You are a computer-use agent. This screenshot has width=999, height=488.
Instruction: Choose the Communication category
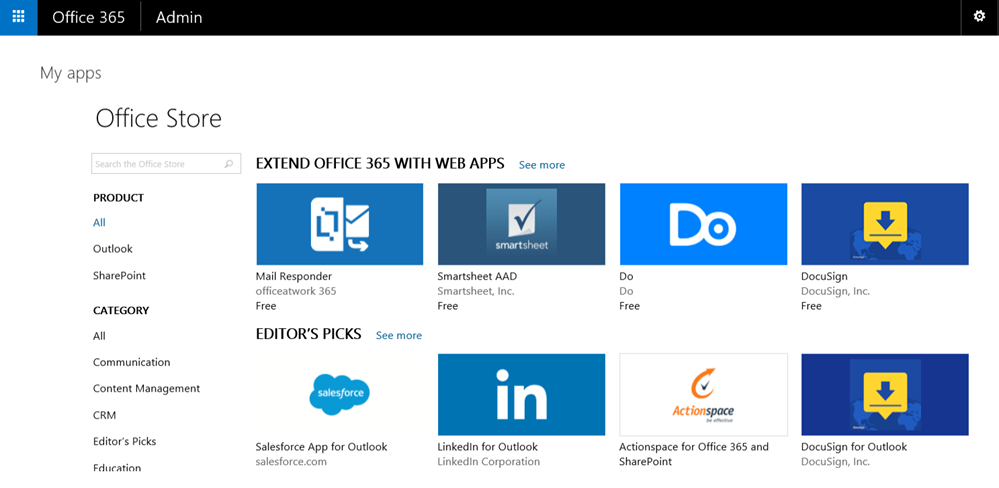pos(131,362)
